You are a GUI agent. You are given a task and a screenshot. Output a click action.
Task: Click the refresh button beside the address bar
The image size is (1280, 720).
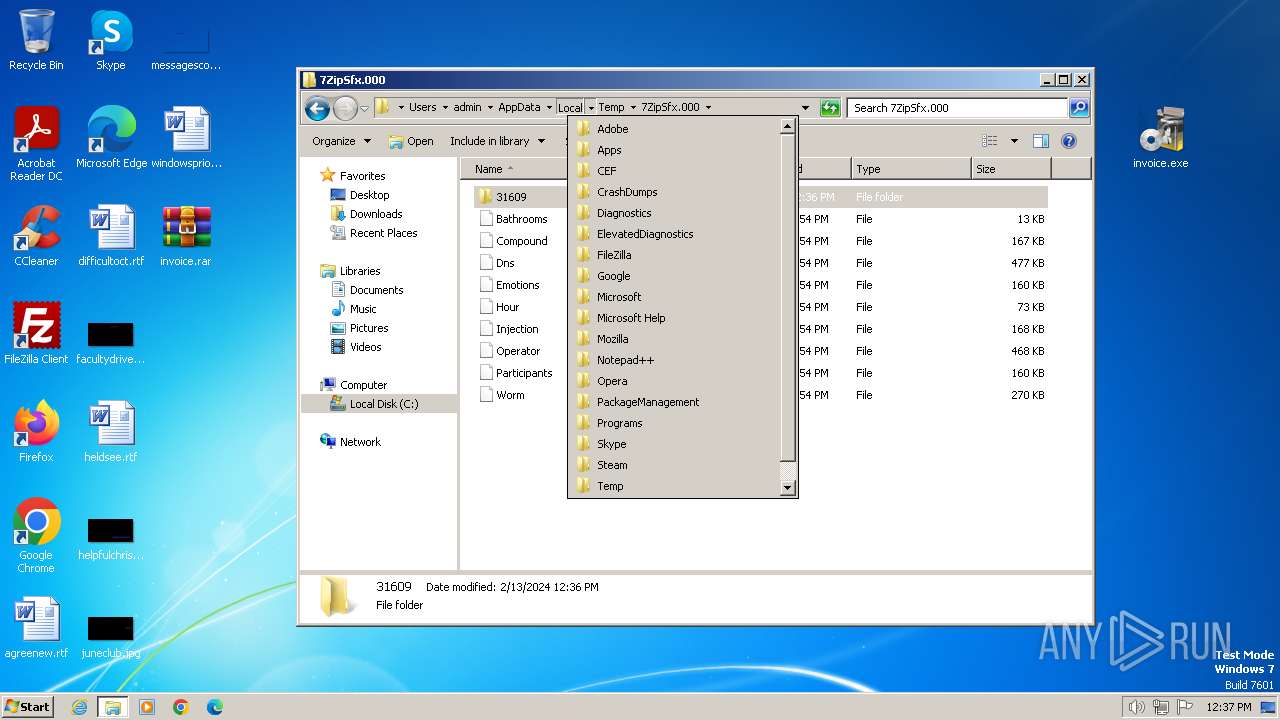[x=830, y=108]
